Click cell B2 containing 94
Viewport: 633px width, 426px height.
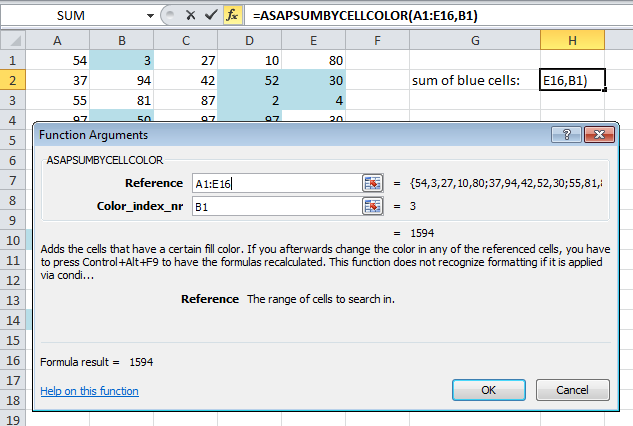(122, 80)
